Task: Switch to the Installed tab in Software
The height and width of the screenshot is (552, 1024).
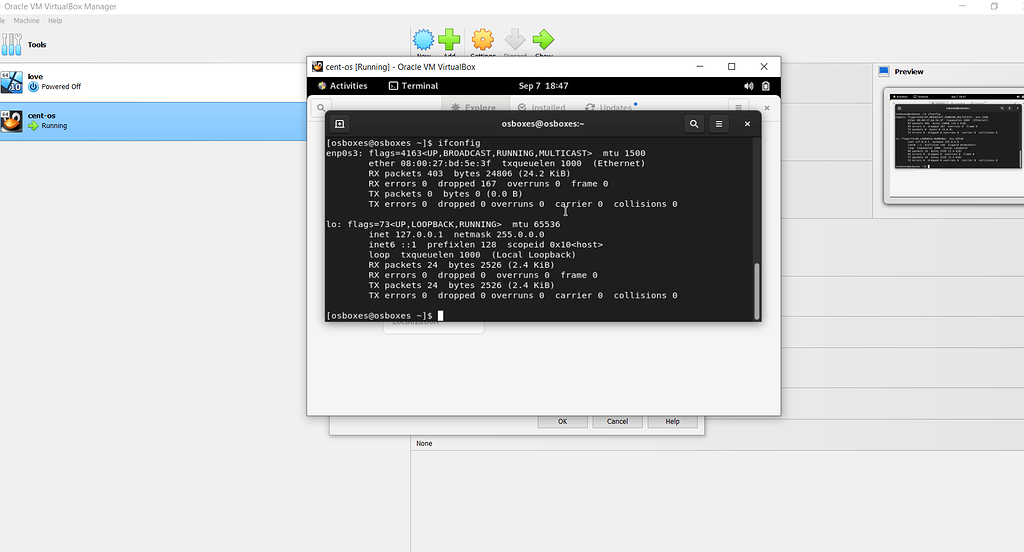Action: pyautogui.click(x=541, y=107)
